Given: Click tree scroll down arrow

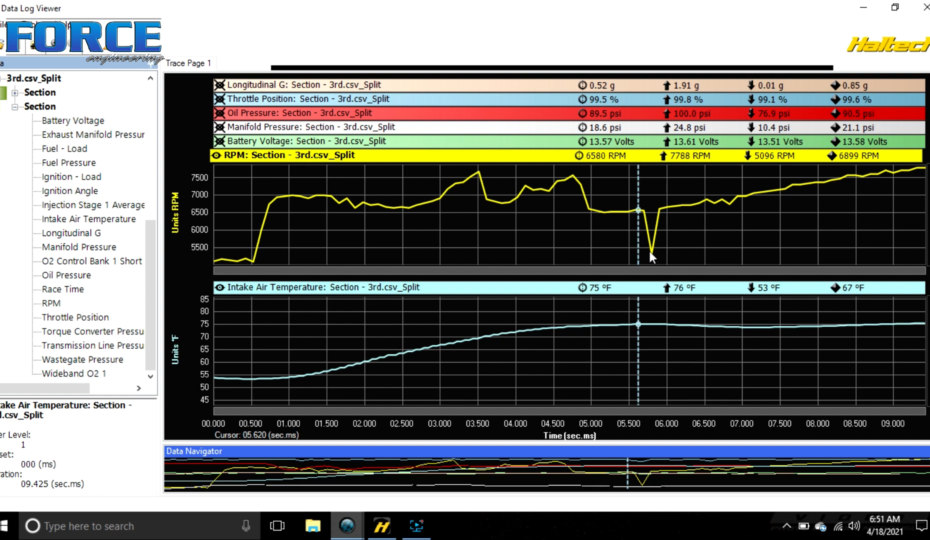Looking at the screenshot, I should [x=151, y=376].
